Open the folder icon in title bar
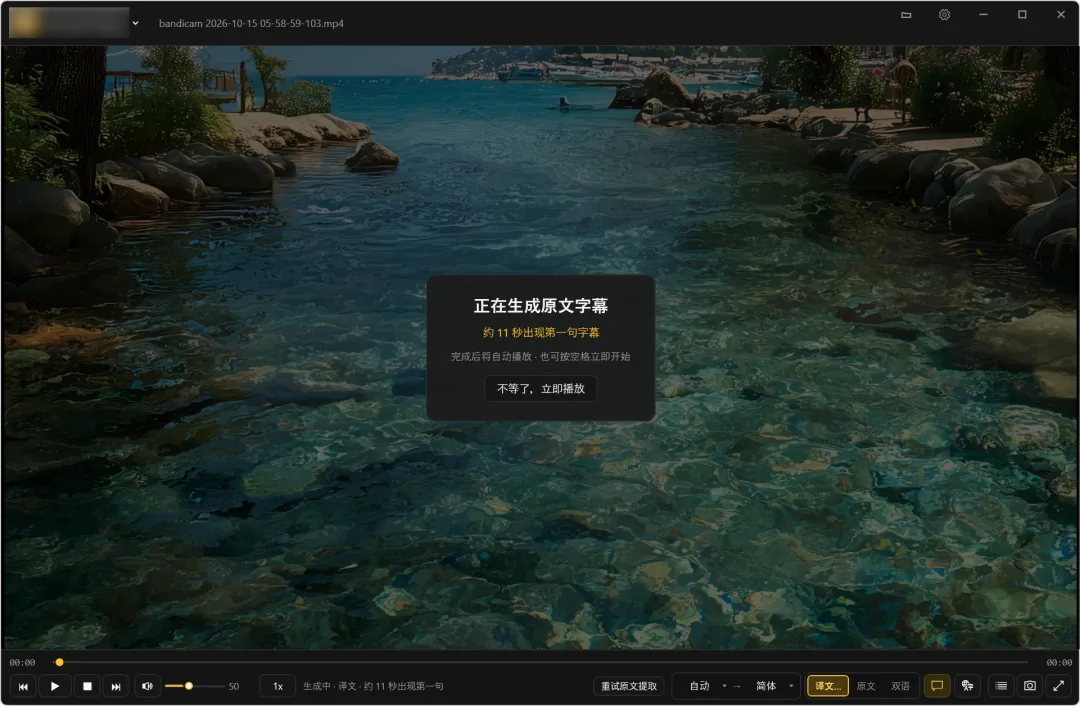This screenshot has height=706, width=1080. [x=906, y=15]
